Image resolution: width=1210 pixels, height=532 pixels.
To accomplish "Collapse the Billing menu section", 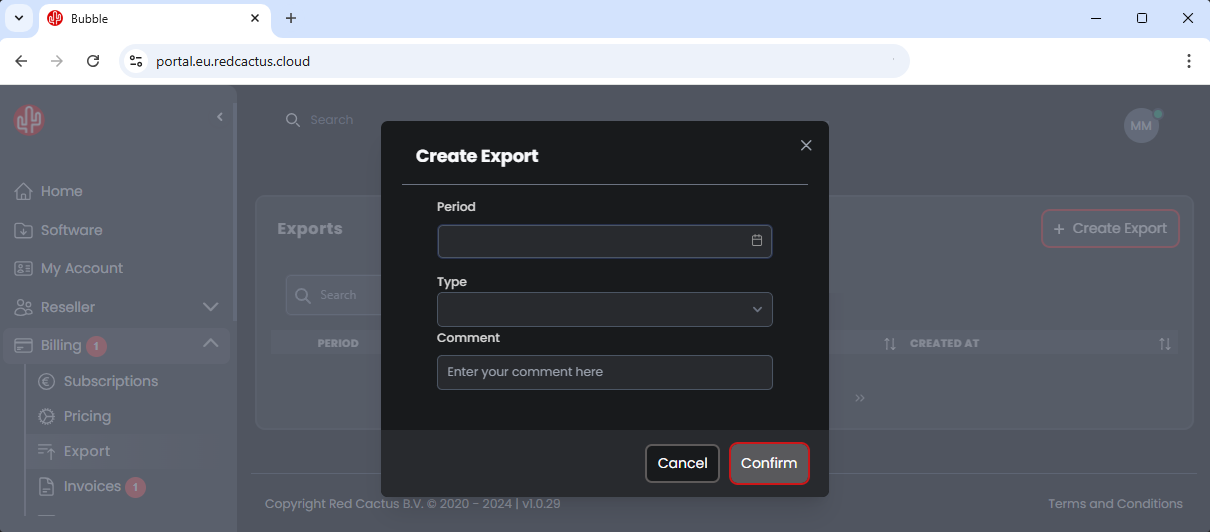I will (x=210, y=344).
